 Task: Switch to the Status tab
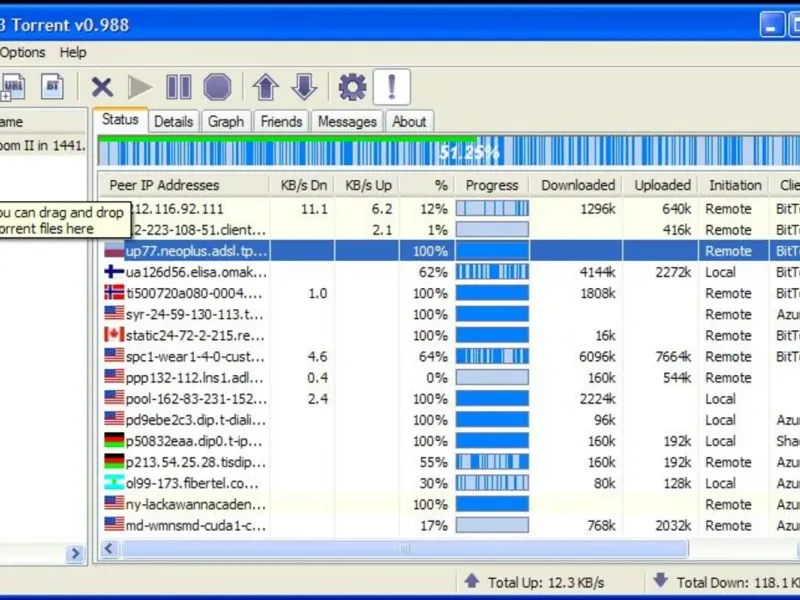tap(120, 120)
